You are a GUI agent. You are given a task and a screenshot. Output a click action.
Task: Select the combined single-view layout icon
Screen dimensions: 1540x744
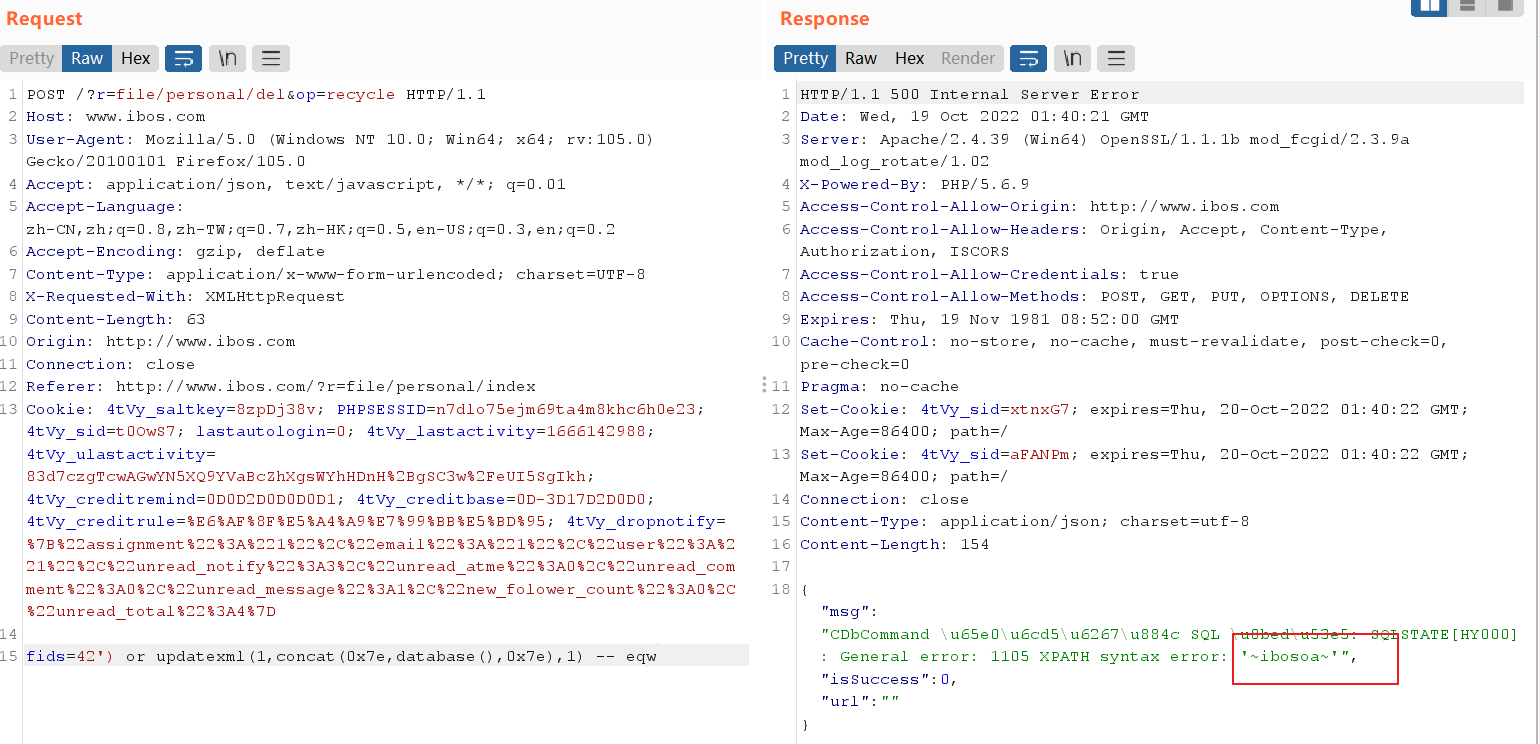1504,6
